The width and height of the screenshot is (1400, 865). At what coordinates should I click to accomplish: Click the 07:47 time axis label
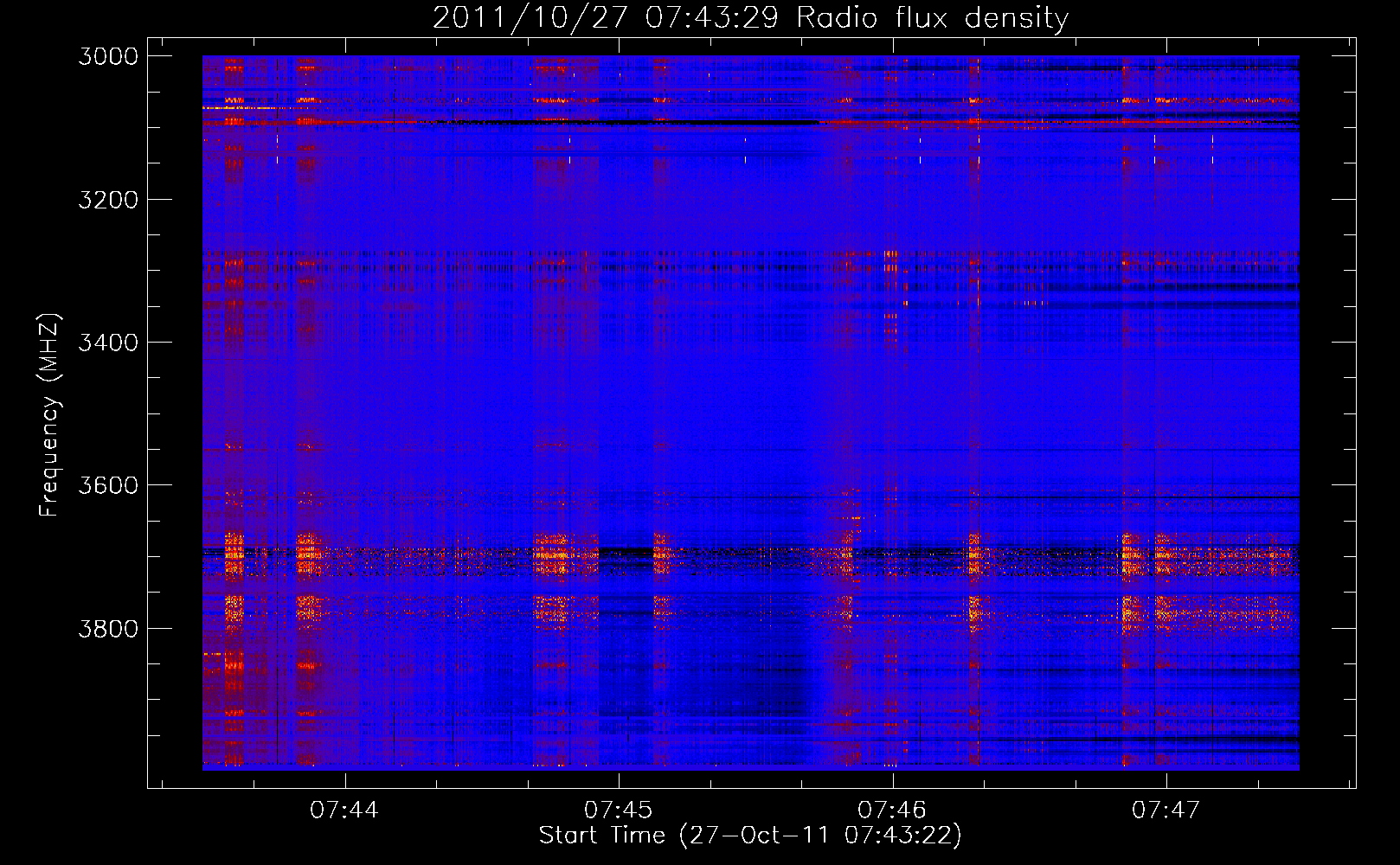tap(1166, 810)
